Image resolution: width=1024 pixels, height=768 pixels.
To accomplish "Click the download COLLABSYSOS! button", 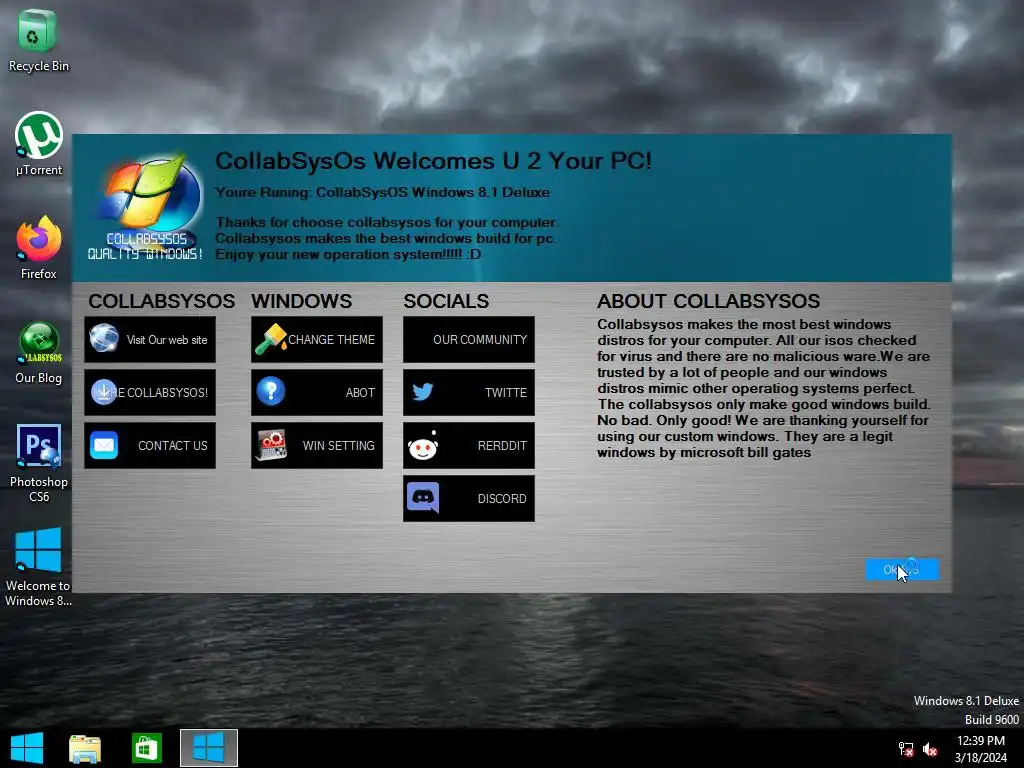I will [150, 392].
